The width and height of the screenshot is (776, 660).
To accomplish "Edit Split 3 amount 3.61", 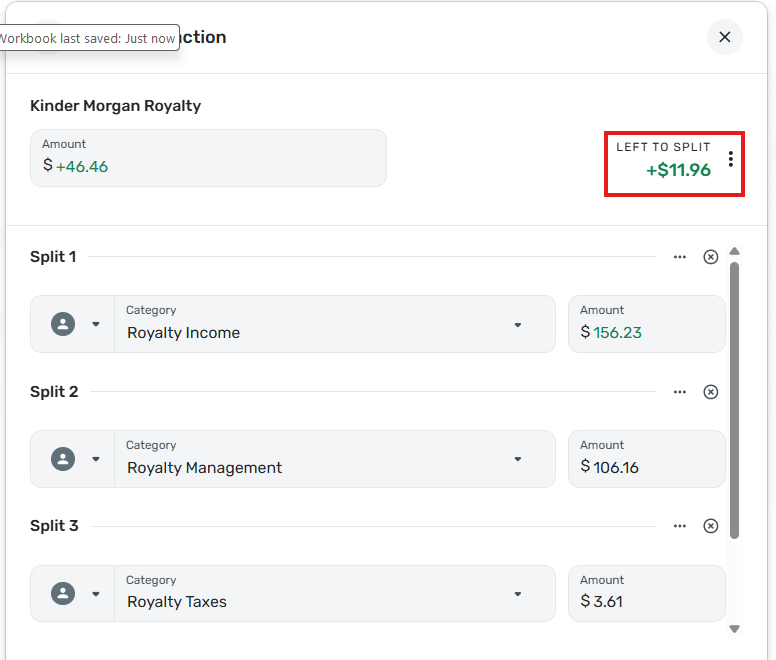I will [646, 602].
